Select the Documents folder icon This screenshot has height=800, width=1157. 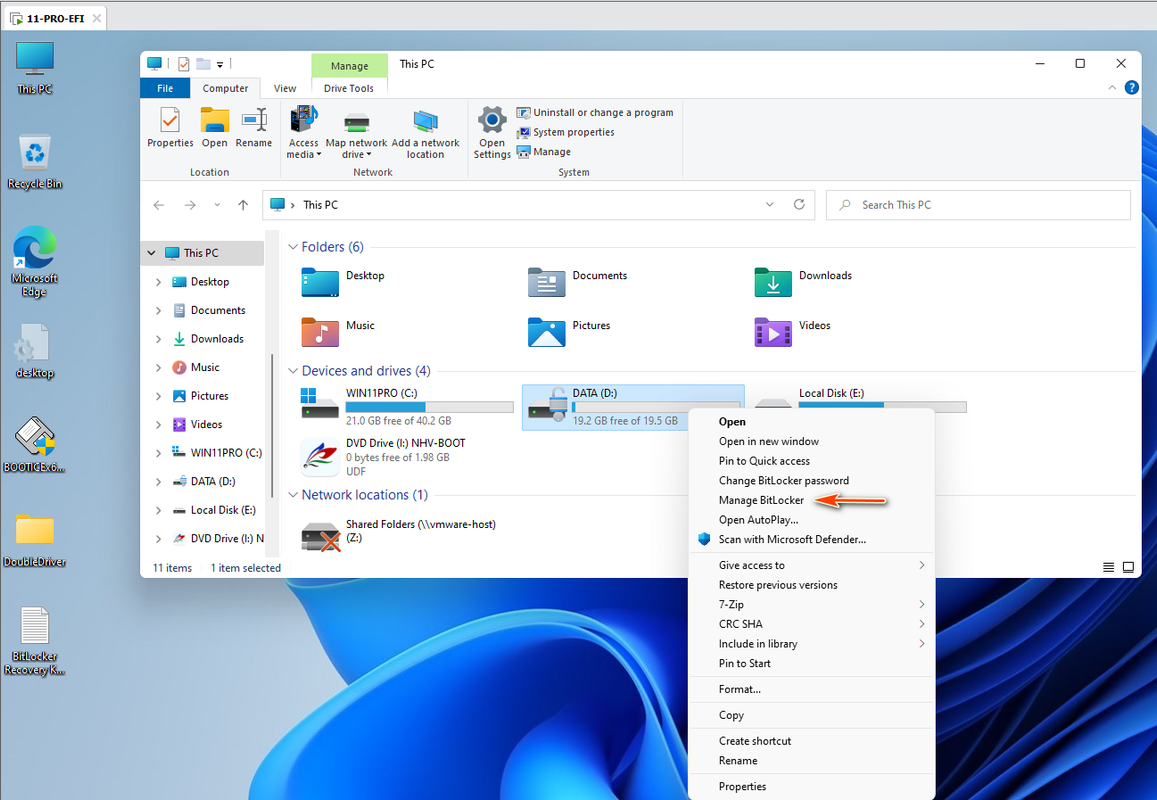[x=547, y=283]
